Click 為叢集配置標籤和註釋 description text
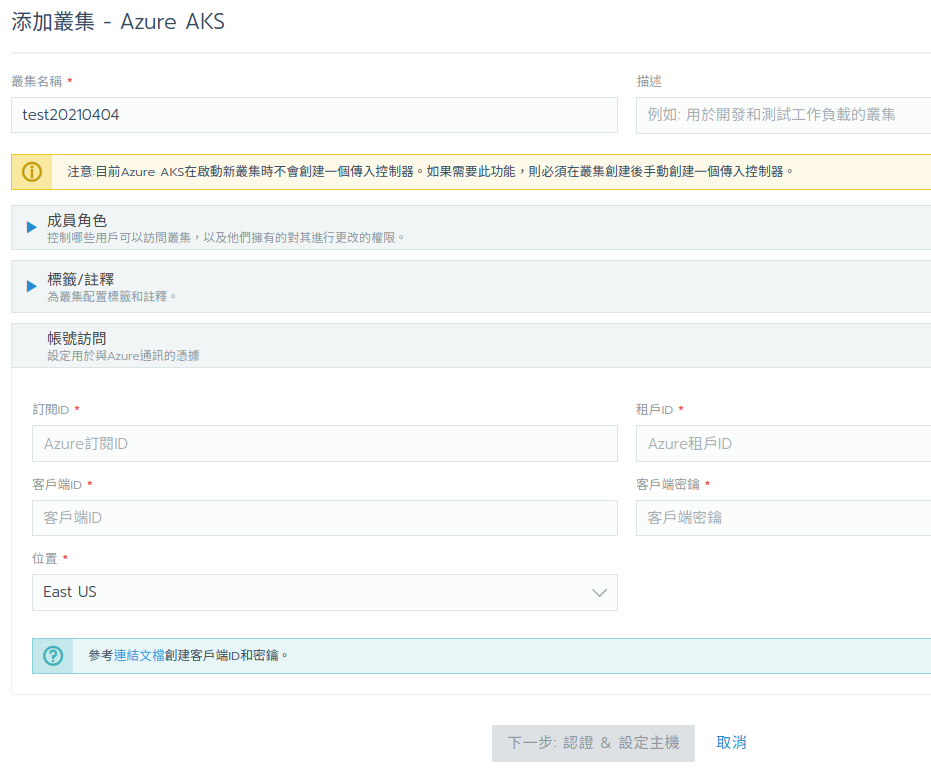Image resolution: width=931 pixels, height=773 pixels. point(112,296)
